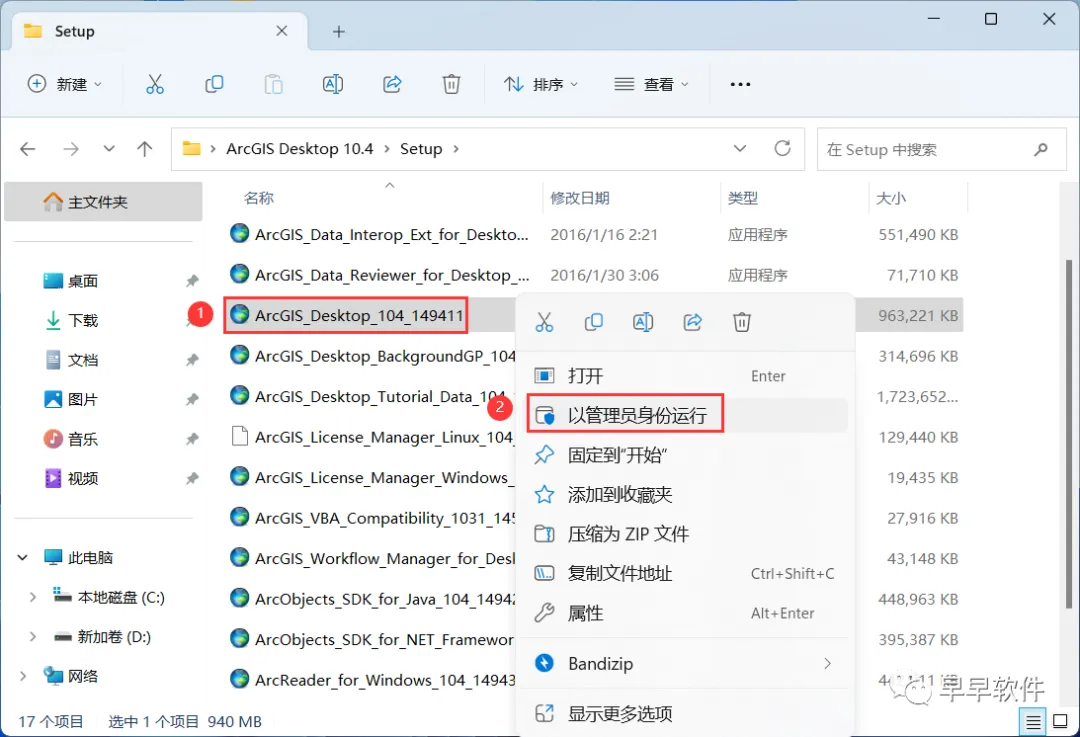Expand the 本地磁盘 (C:) node
Viewport: 1080px width, 737px height.
point(32,597)
